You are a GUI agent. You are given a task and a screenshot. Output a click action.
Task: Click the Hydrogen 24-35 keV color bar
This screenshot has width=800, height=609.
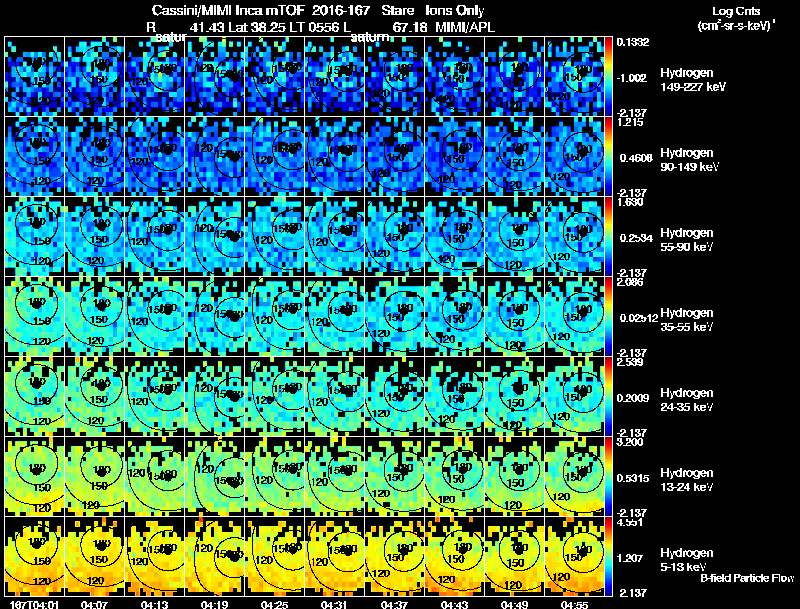pyautogui.click(x=608, y=397)
